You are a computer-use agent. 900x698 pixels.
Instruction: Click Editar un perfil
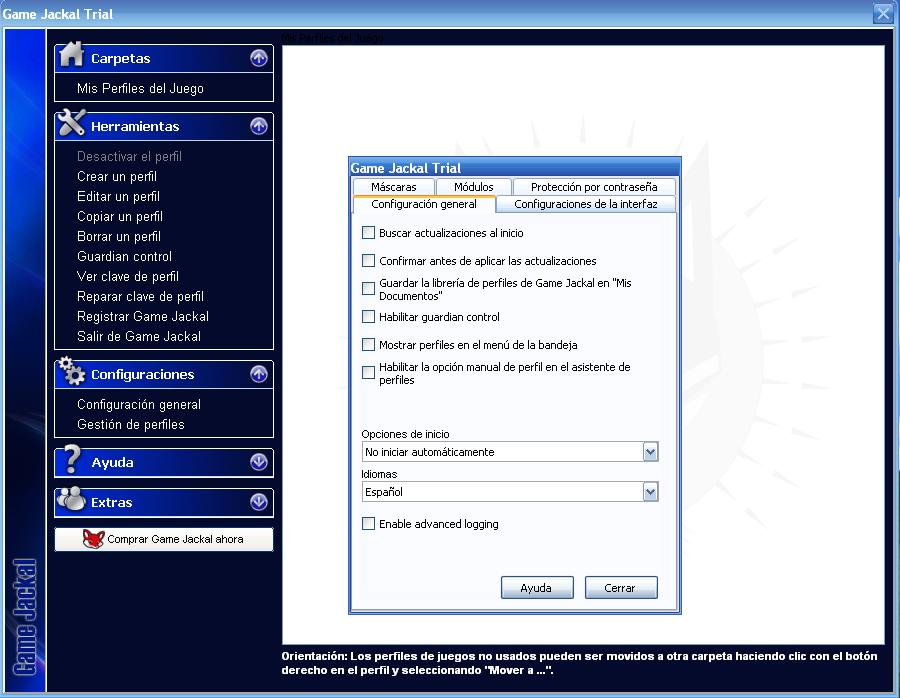coord(118,197)
